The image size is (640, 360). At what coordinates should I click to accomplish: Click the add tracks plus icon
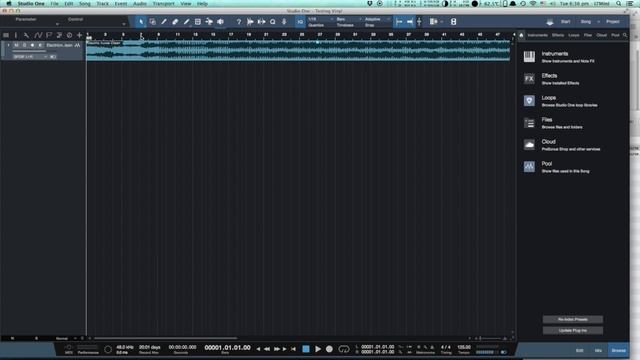click(79, 36)
